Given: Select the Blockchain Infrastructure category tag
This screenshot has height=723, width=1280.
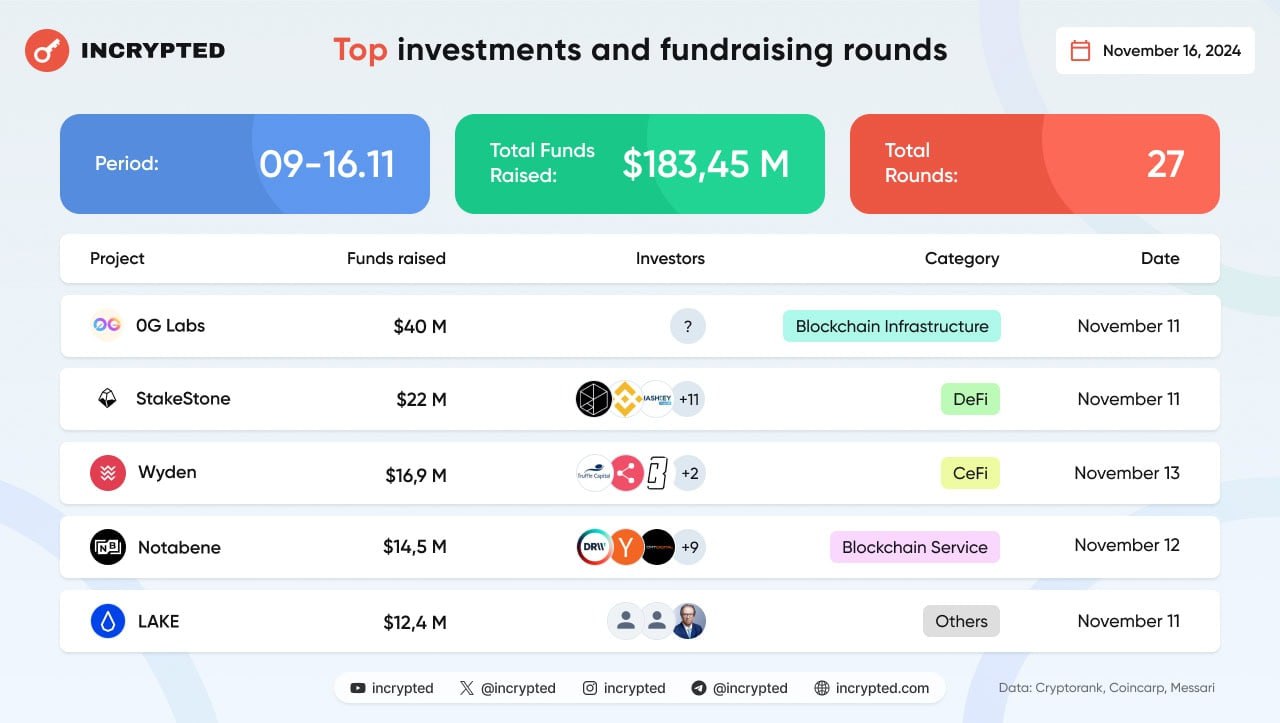Looking at the screenshot, I should [892, 326].
